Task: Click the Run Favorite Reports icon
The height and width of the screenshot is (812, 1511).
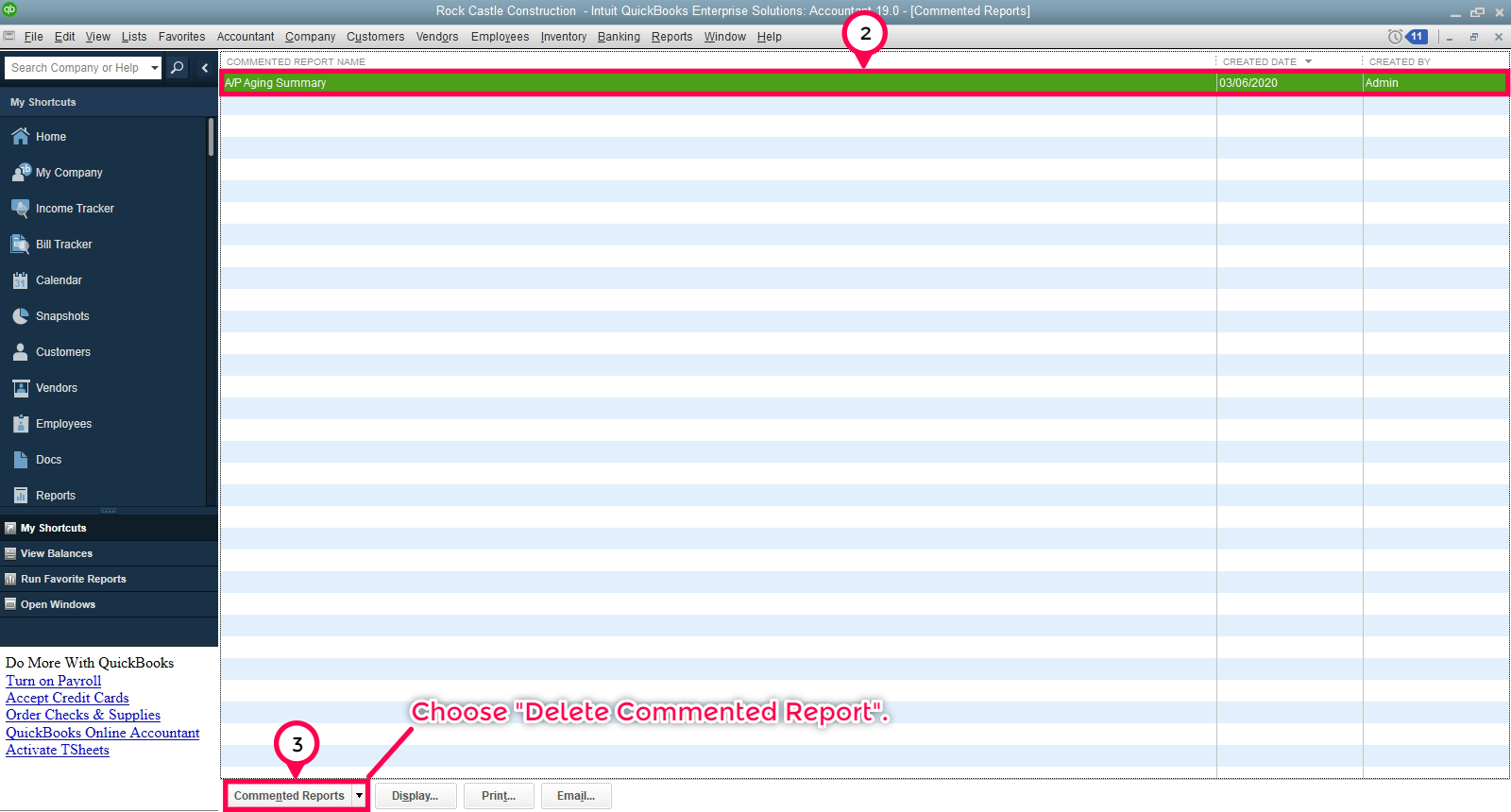Action: click(x=10, y=580)
